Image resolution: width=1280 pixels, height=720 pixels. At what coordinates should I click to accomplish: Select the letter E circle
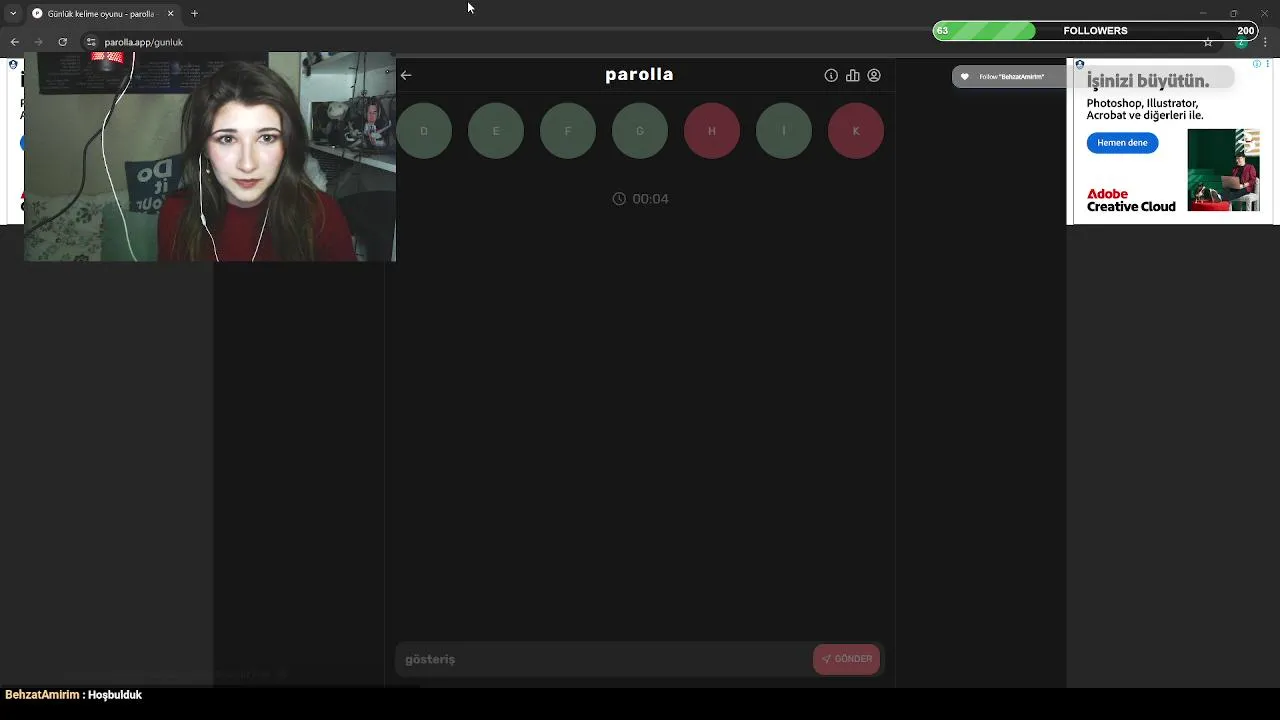click(496, 131)
